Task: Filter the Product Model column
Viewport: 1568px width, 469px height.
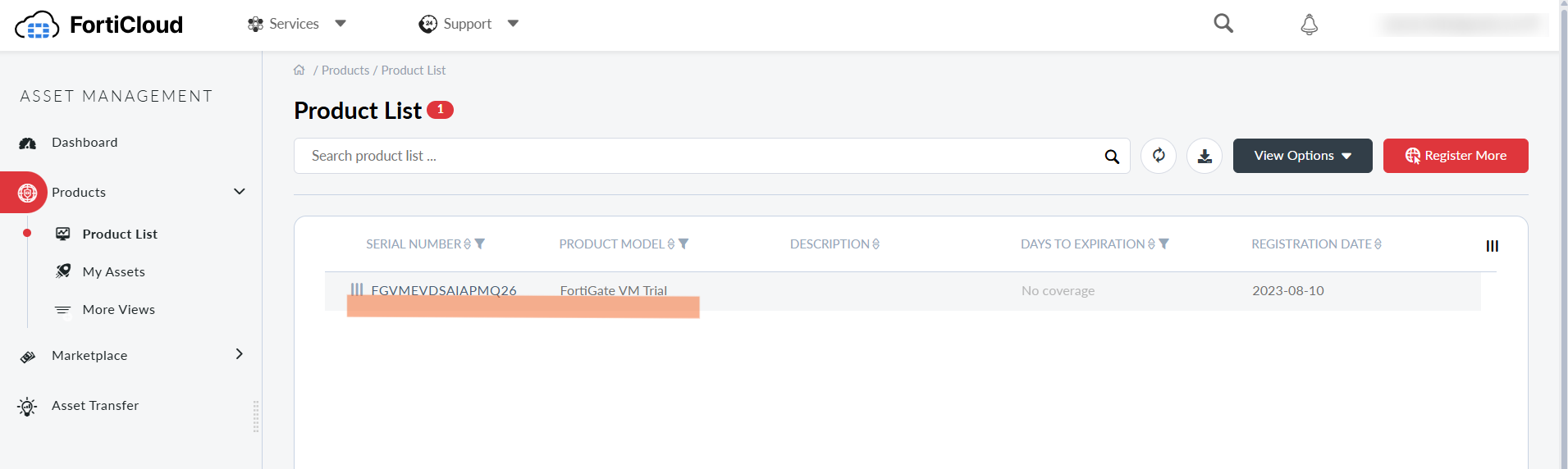Action: point(683,244)
